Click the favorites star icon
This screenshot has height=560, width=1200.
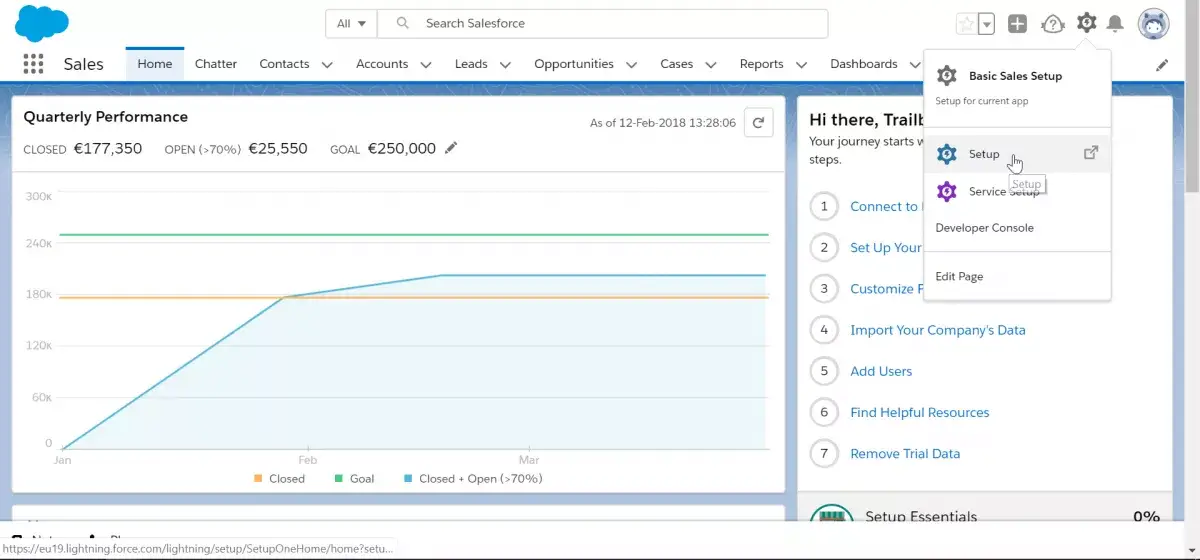click(966, 24)
